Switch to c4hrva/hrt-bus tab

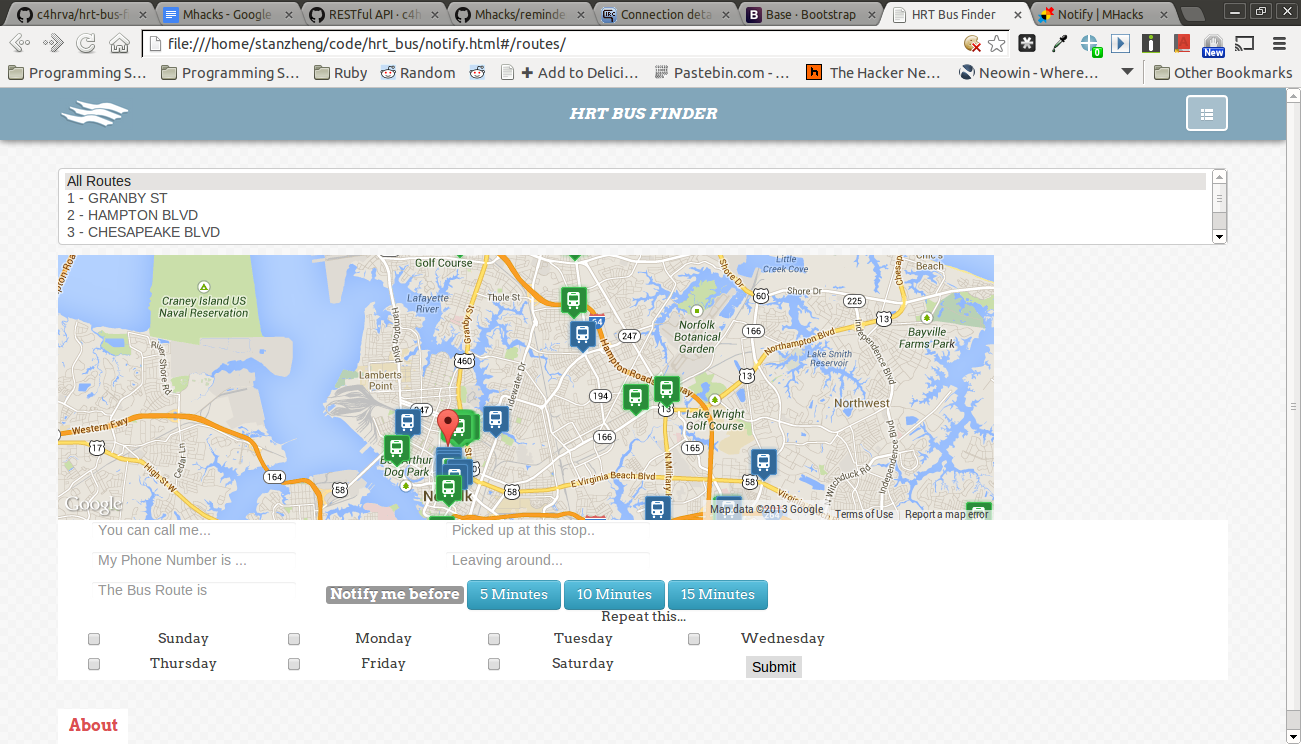pos(80,14)
